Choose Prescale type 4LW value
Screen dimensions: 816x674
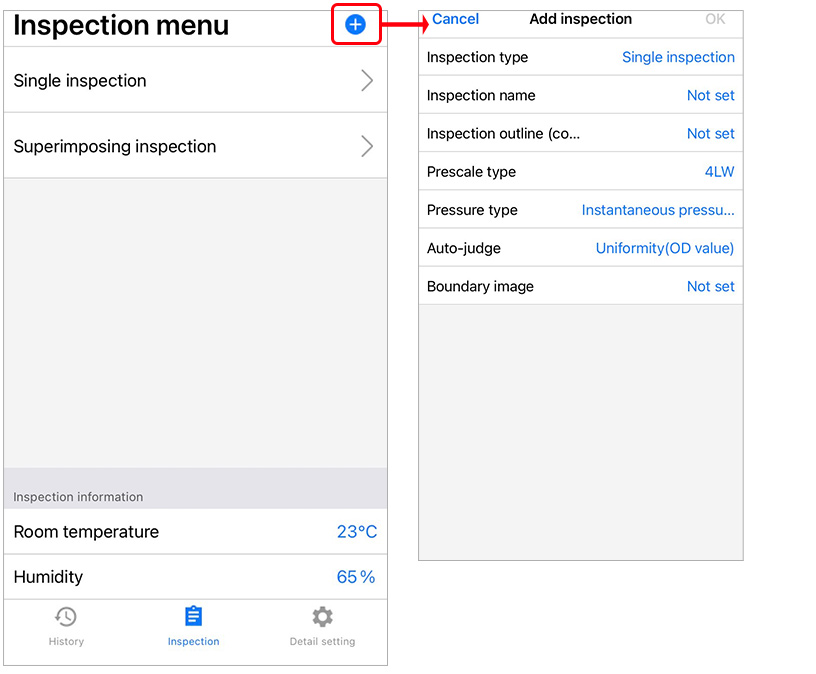click(x=719, y=172)
